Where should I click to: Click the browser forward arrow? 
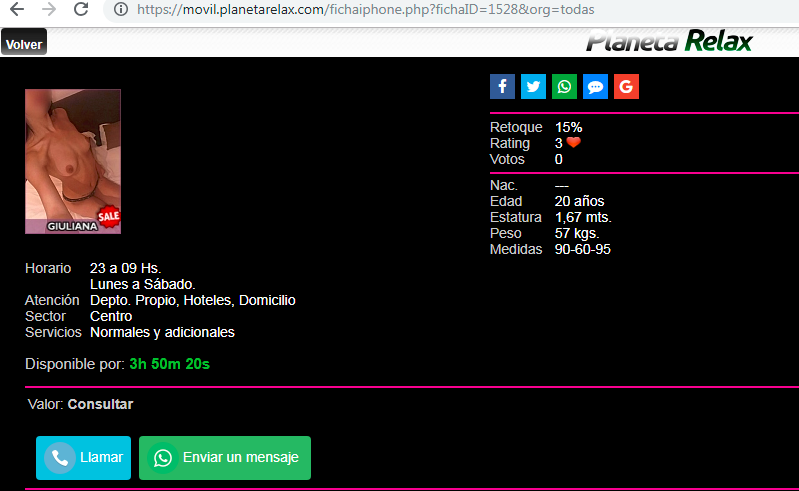click(48, 10)
